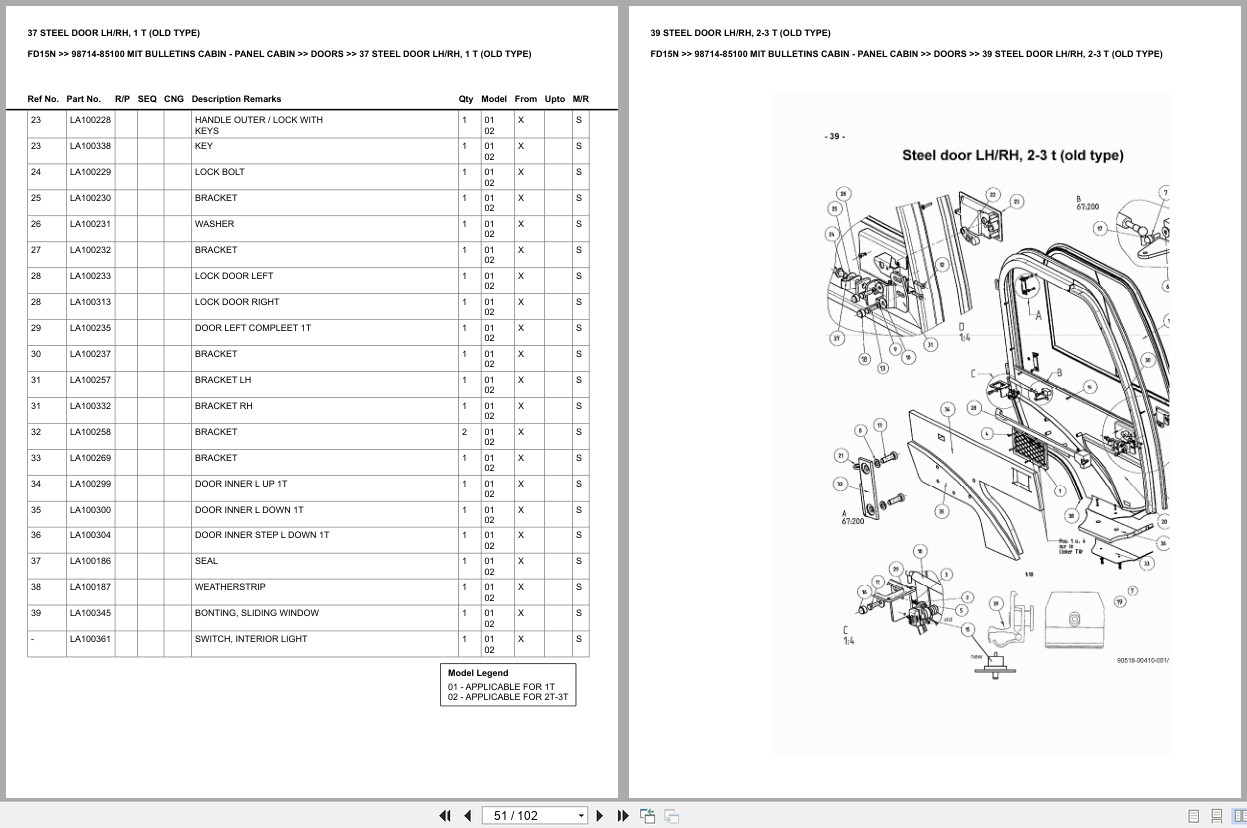Click the Qty column header

click(466, 99)
